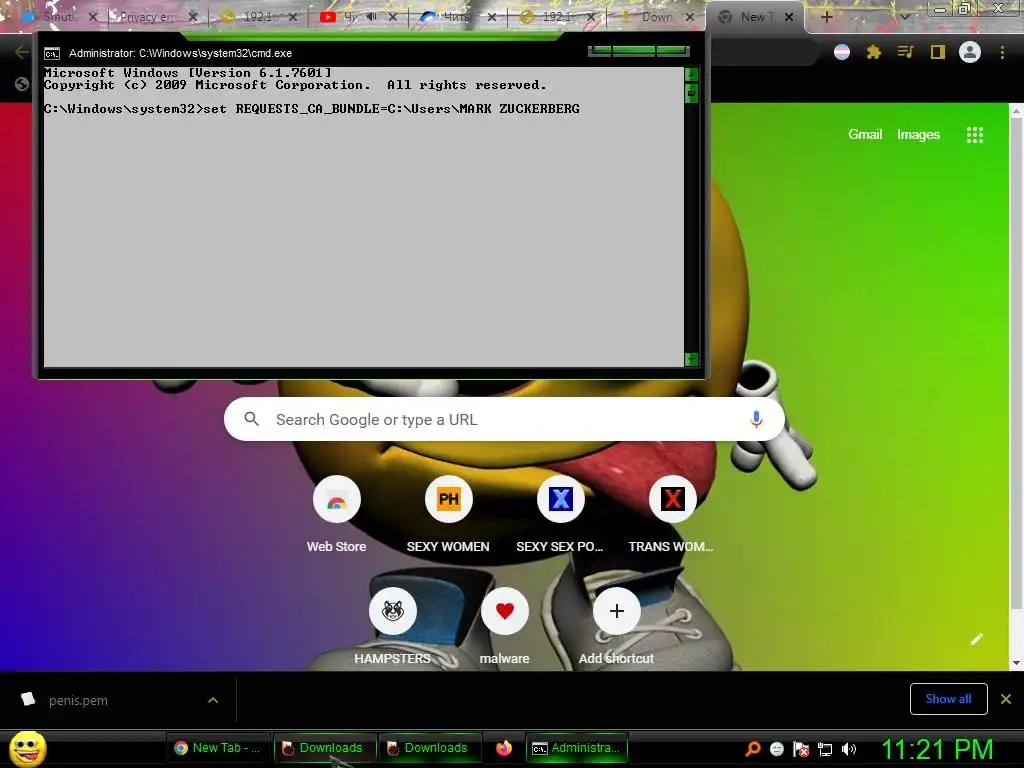Click the striped flag extension icon
This screenshot has width=1024, height=768.
coord(842,52)
